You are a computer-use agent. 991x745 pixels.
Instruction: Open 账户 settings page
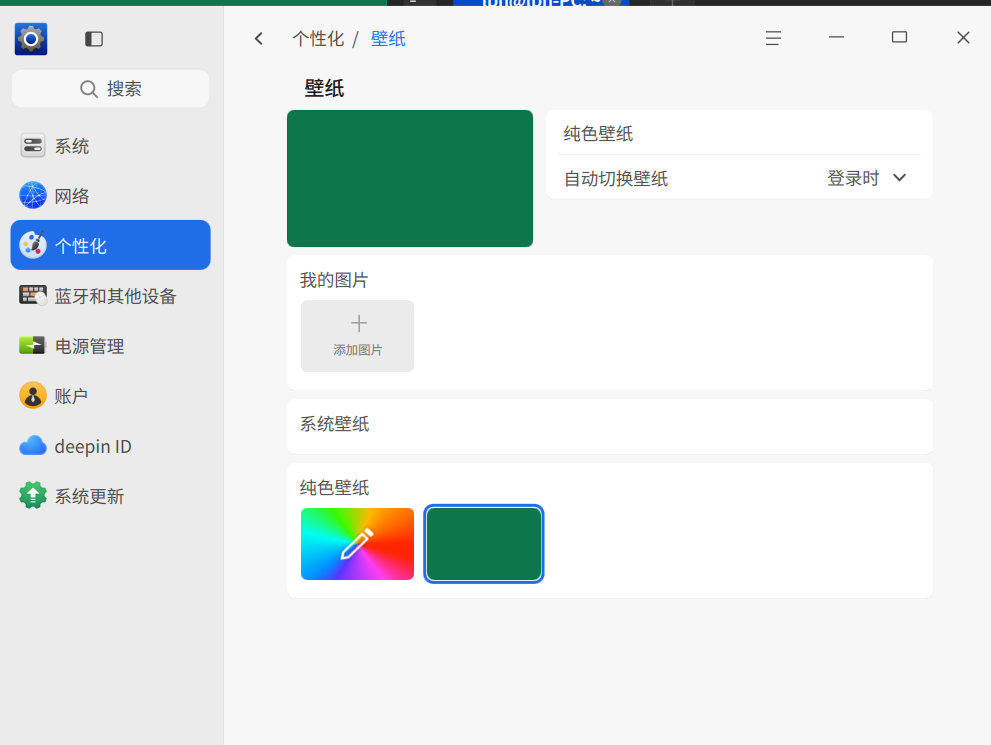click(111, 396)
